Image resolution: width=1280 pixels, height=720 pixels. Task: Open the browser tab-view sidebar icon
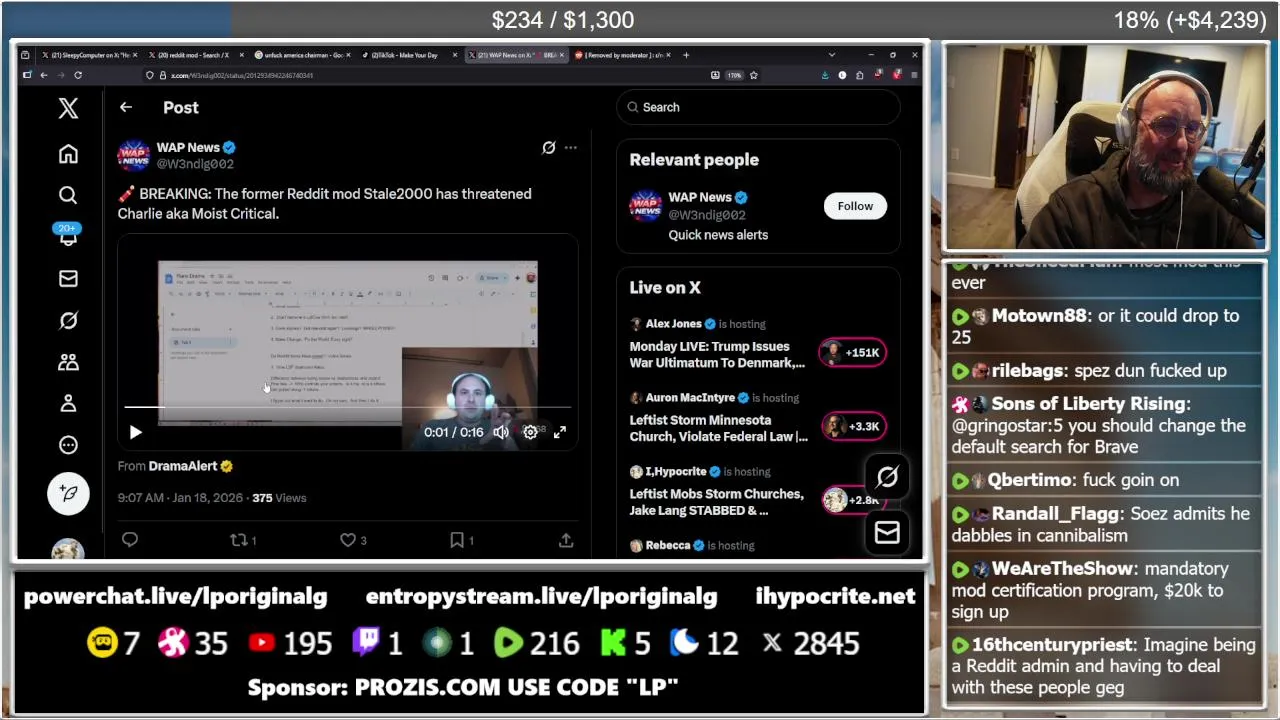(26, 75)
